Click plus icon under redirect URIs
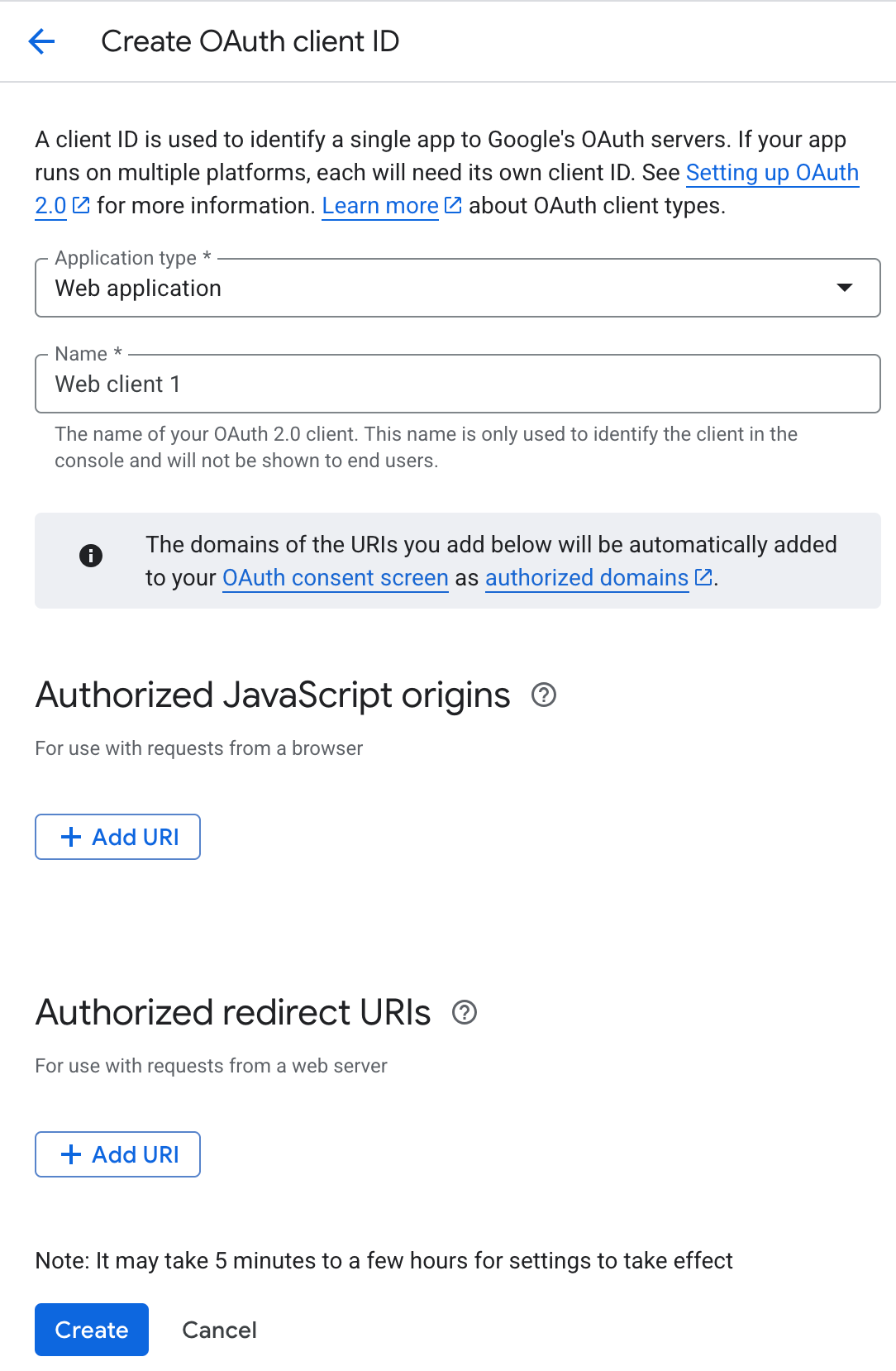The width and height of the screenshot is (896, 1371). tap(71, 1154)
